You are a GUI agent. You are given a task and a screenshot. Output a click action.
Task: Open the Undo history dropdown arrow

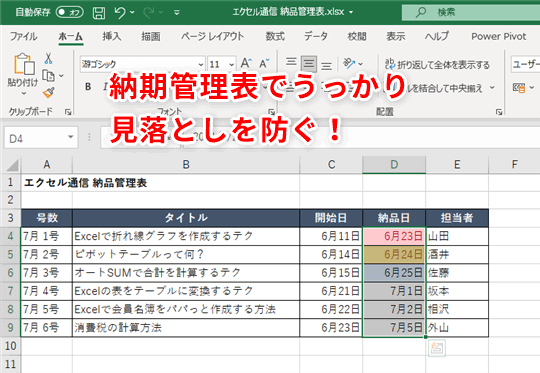pos(132,13)
